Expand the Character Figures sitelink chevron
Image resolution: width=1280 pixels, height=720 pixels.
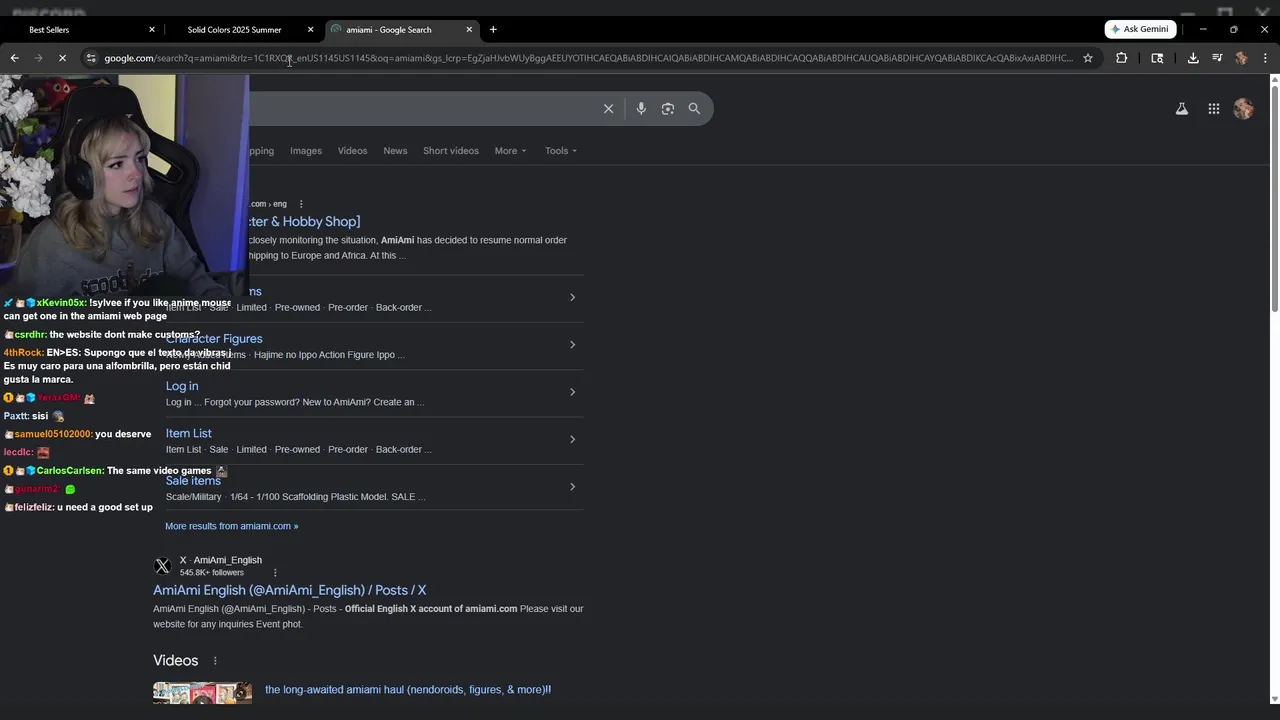click(572, 345)
